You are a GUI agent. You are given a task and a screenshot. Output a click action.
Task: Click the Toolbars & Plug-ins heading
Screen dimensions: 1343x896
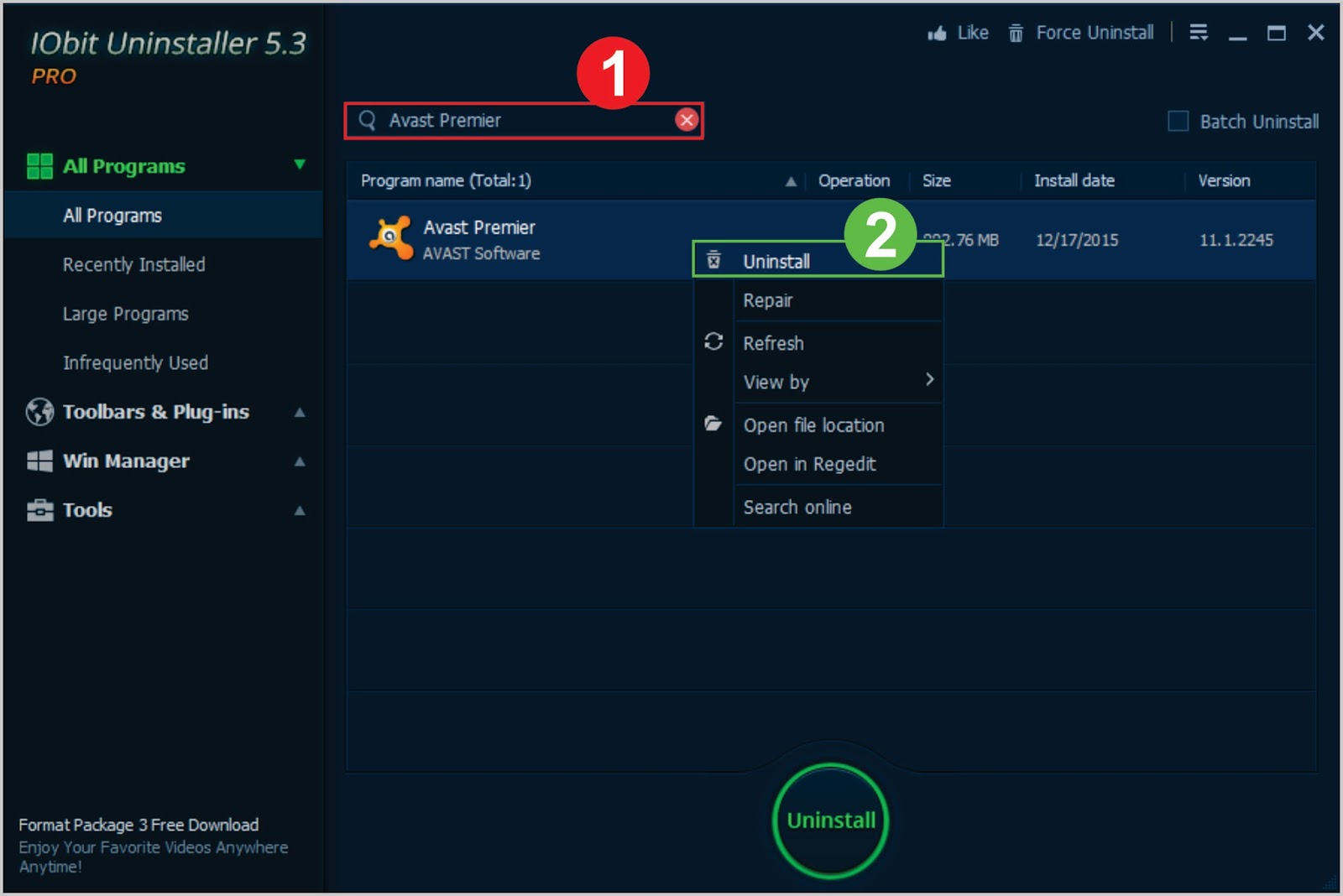(156, 412)
